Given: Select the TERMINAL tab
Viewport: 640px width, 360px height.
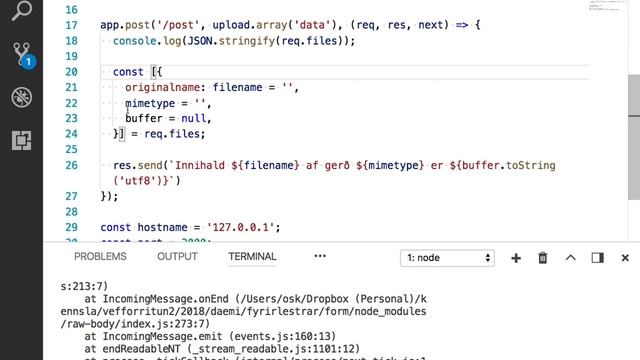Looking at the screenshot, I should [252, 256].
